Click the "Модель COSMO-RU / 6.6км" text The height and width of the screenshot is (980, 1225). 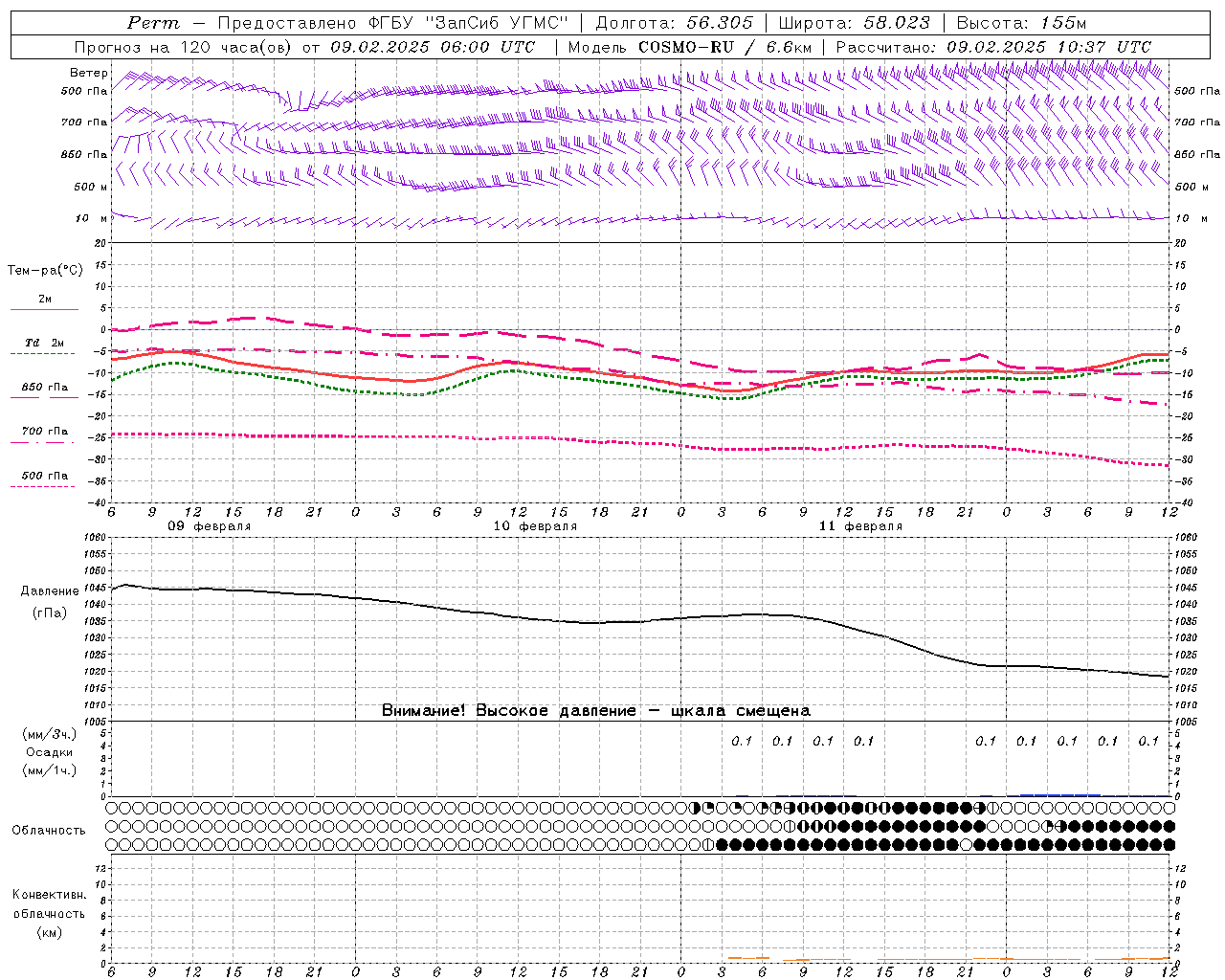[690, 47]
